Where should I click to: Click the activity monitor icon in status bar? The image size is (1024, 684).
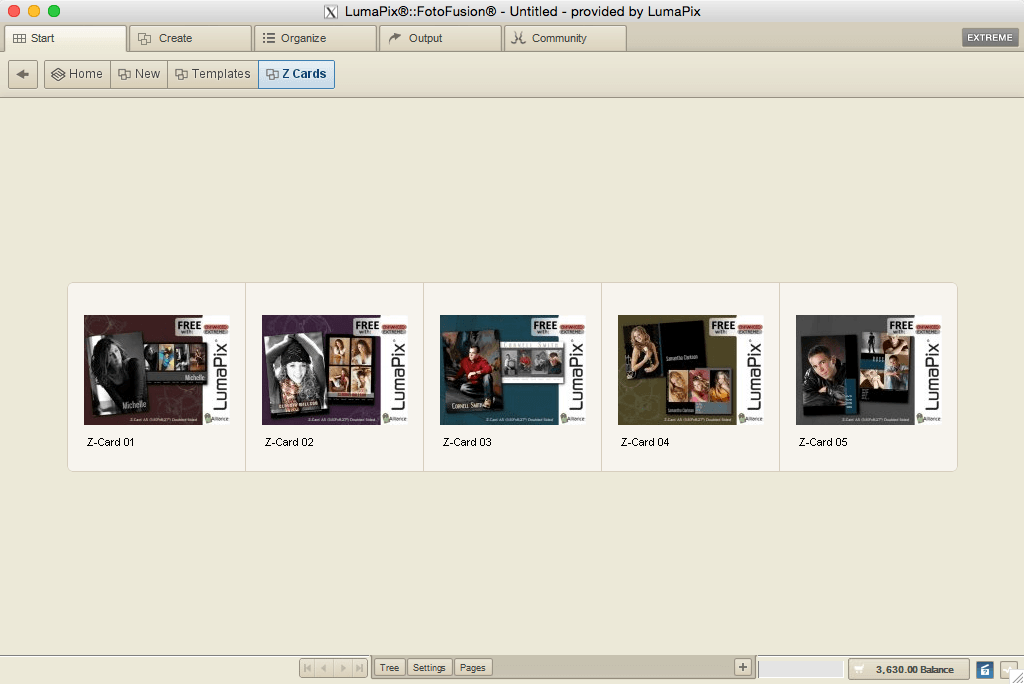[x=1009, y=670]
